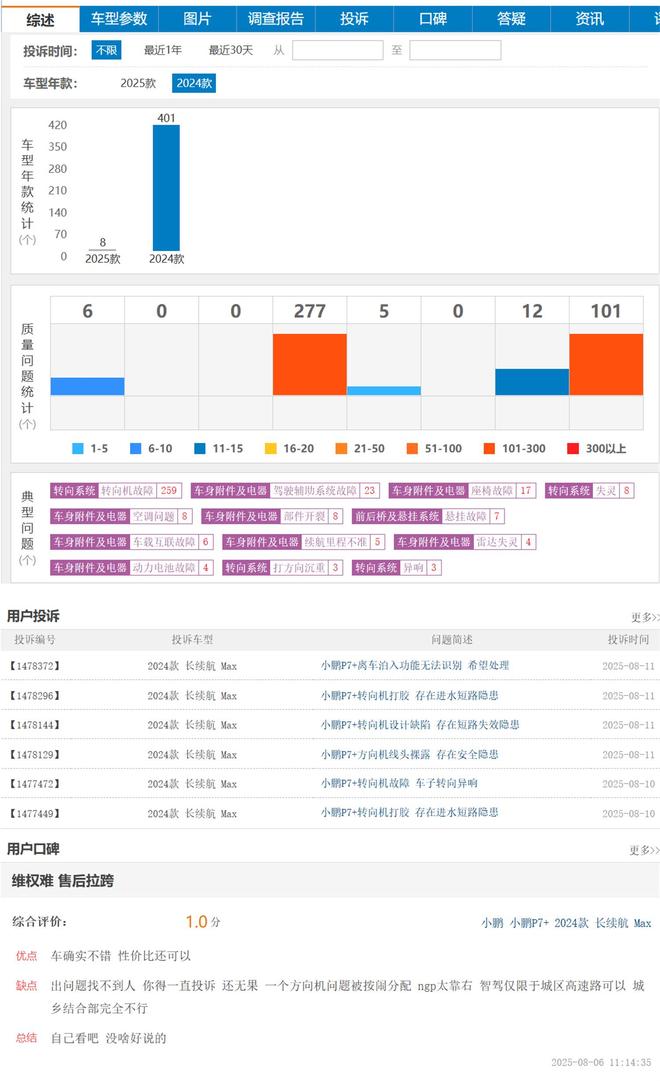
Task: Click the light blue quality bar with 5
Action: 383,391
